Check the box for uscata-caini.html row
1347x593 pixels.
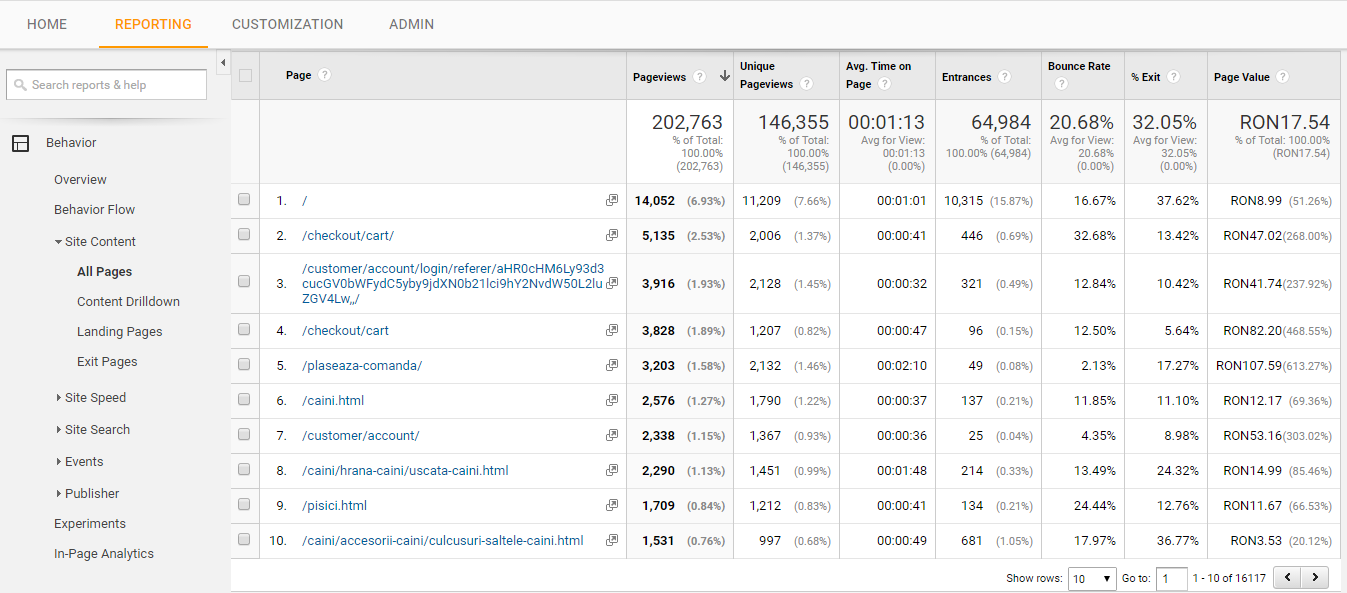(x=244, y=470)
